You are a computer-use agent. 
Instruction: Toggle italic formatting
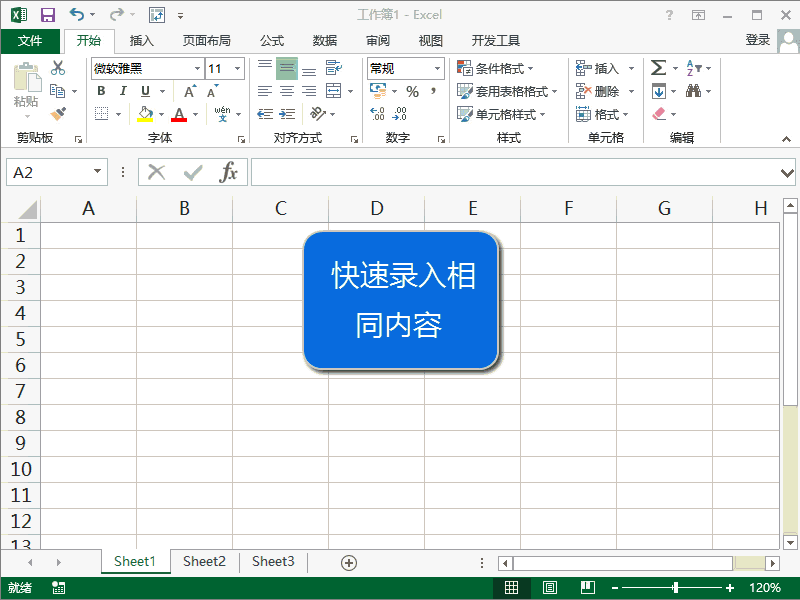point(123,90)
